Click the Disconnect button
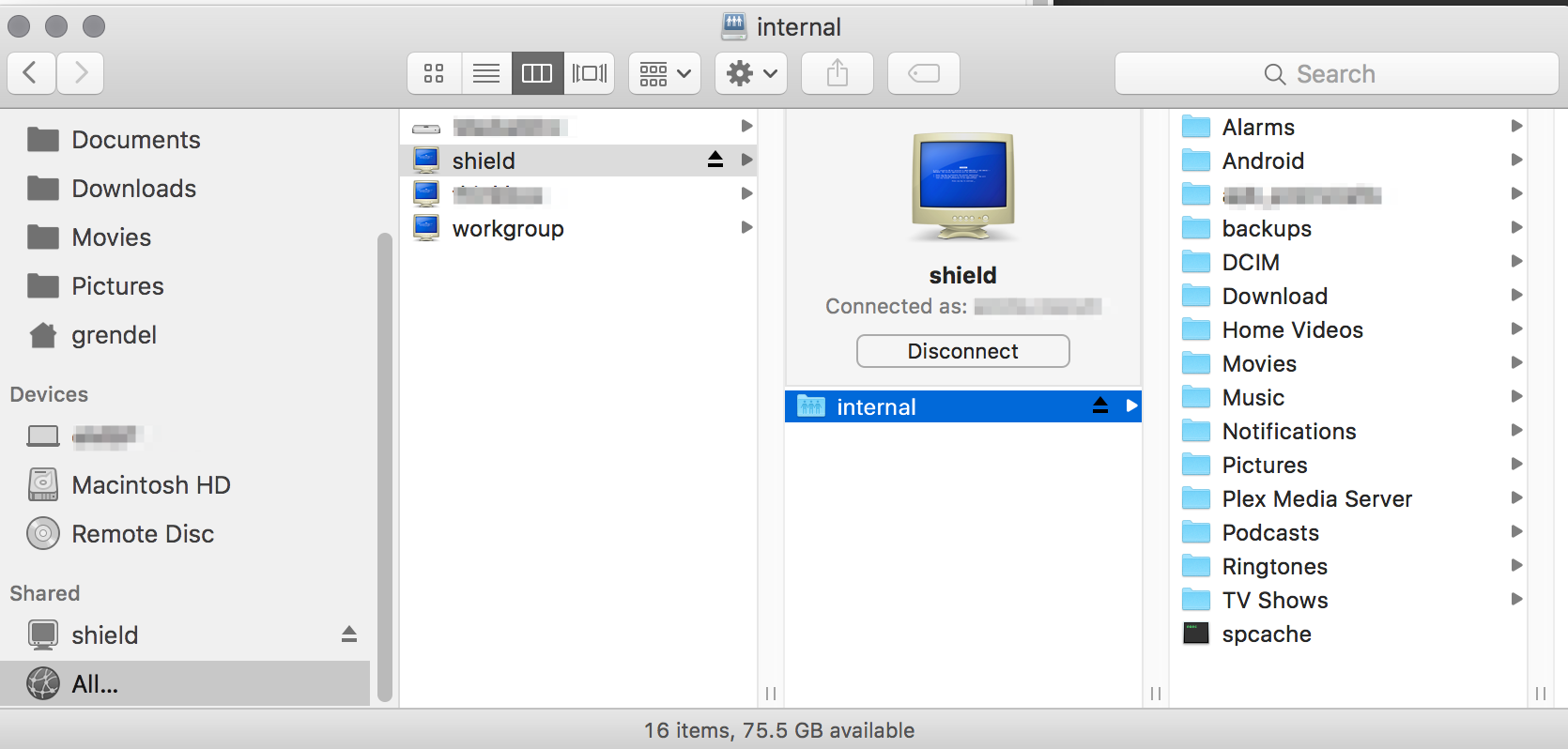1568x749 pixels. point(963,351)
